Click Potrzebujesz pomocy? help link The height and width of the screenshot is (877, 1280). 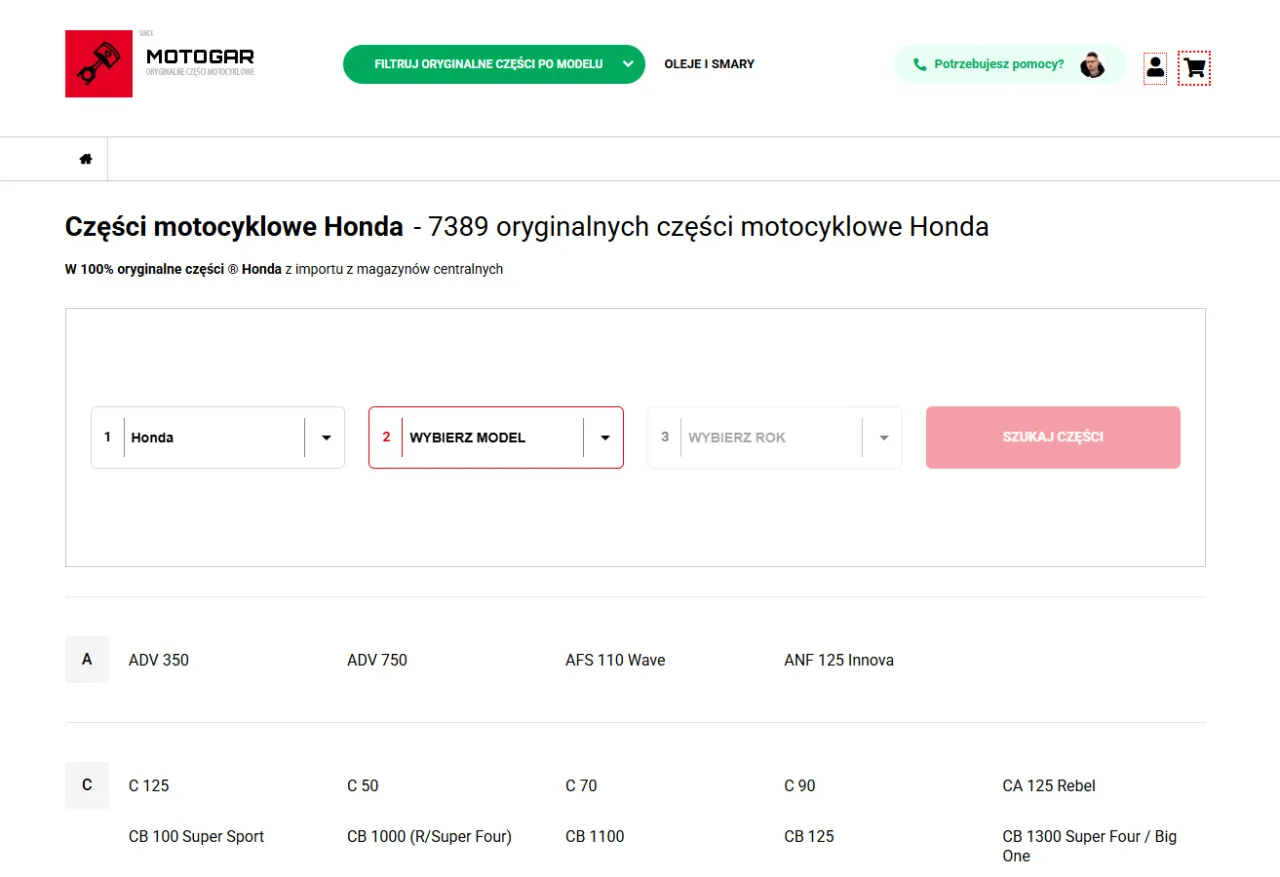pyautogui.click(x=997, y=63)
